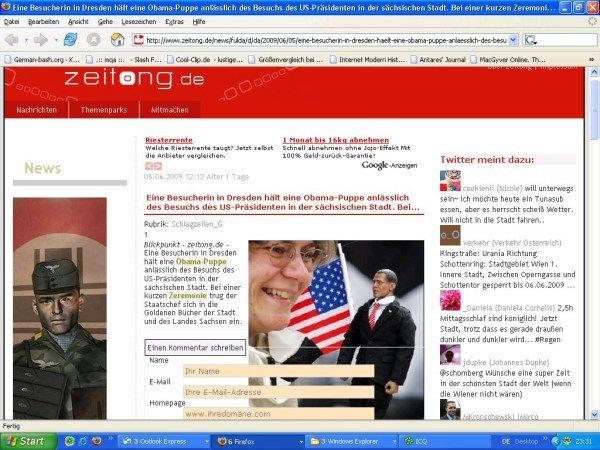
Task: Click the Stop loading icon
Action: click(93, 39)
